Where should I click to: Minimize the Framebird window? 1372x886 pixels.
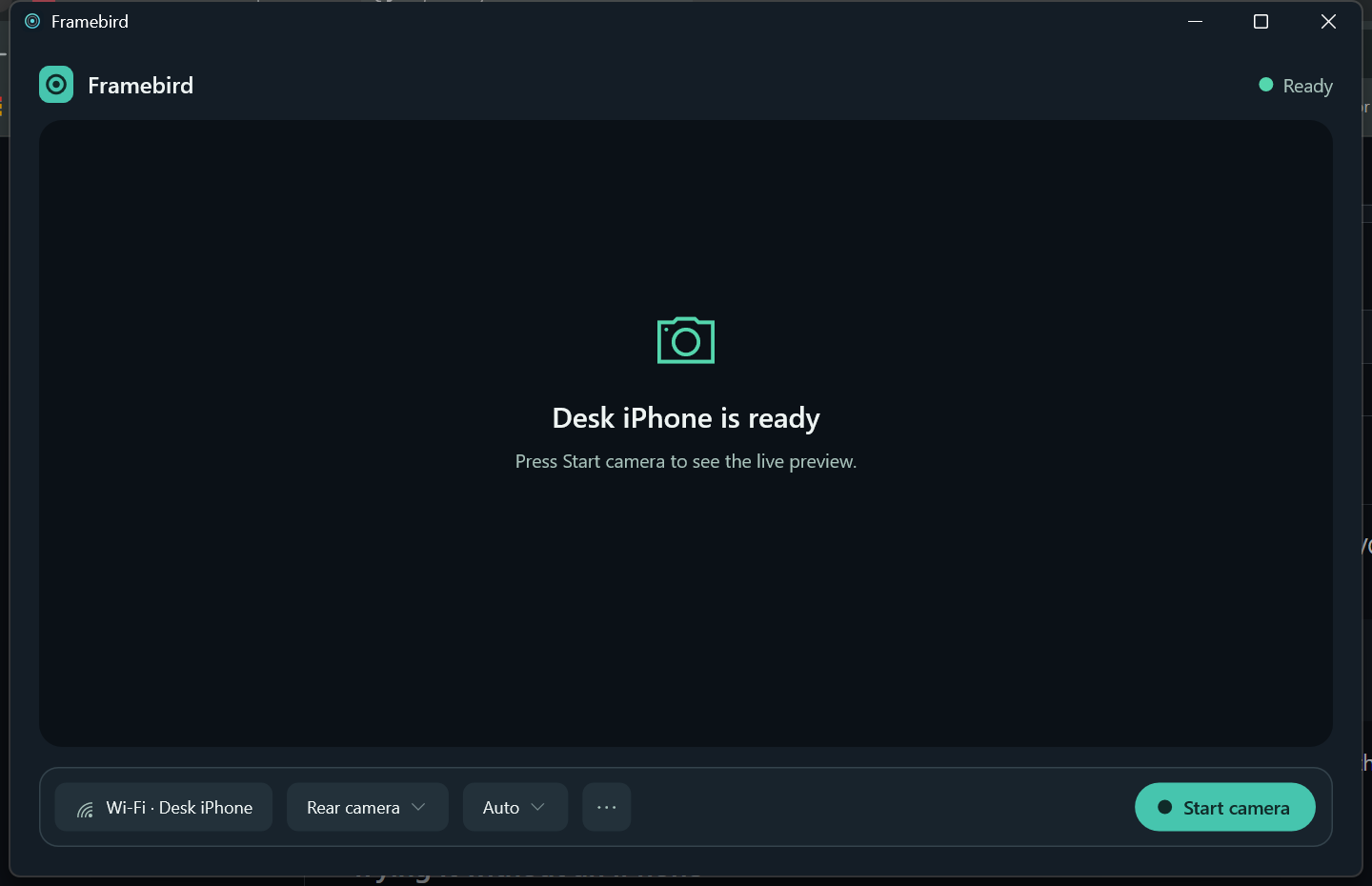pyautogui.click(x=1195, y=21)
